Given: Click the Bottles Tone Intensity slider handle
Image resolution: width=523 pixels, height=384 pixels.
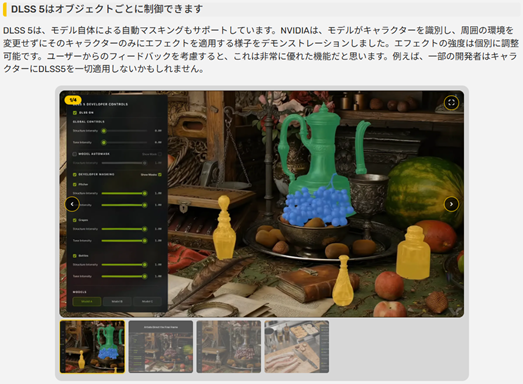Looking at the screenshot, I should pyautogui.click(x=145, y=276).
